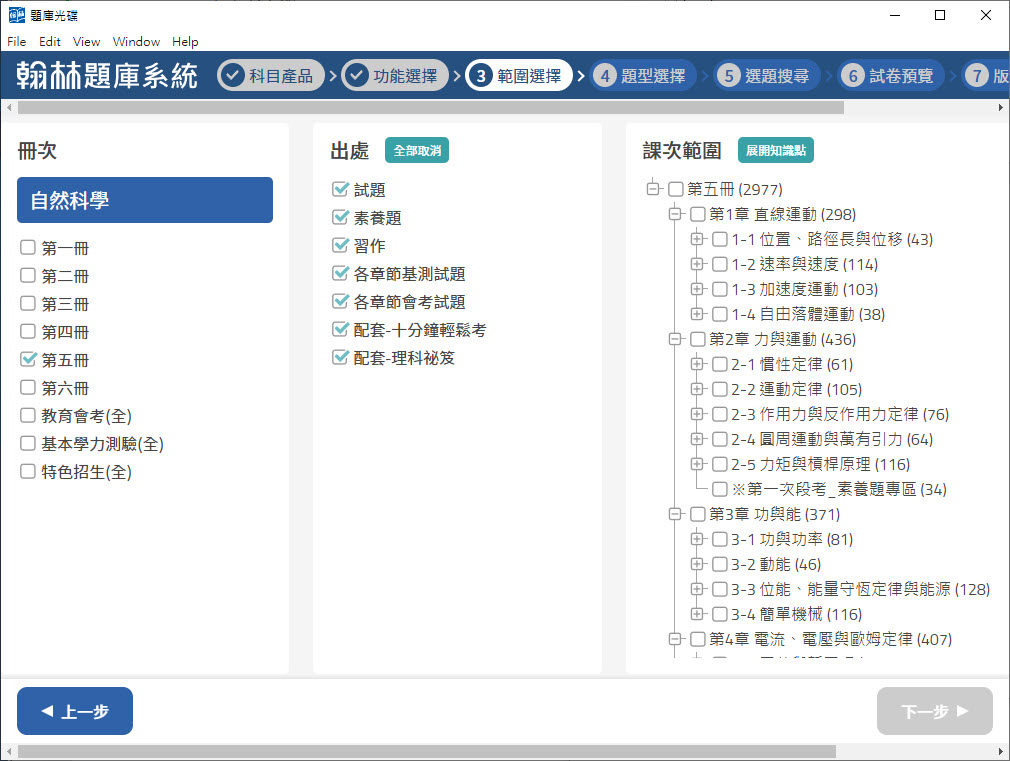Click the step 3 範圍選擇 number icon
Viewport: 1010px width, 761px height.
[480, 76]
